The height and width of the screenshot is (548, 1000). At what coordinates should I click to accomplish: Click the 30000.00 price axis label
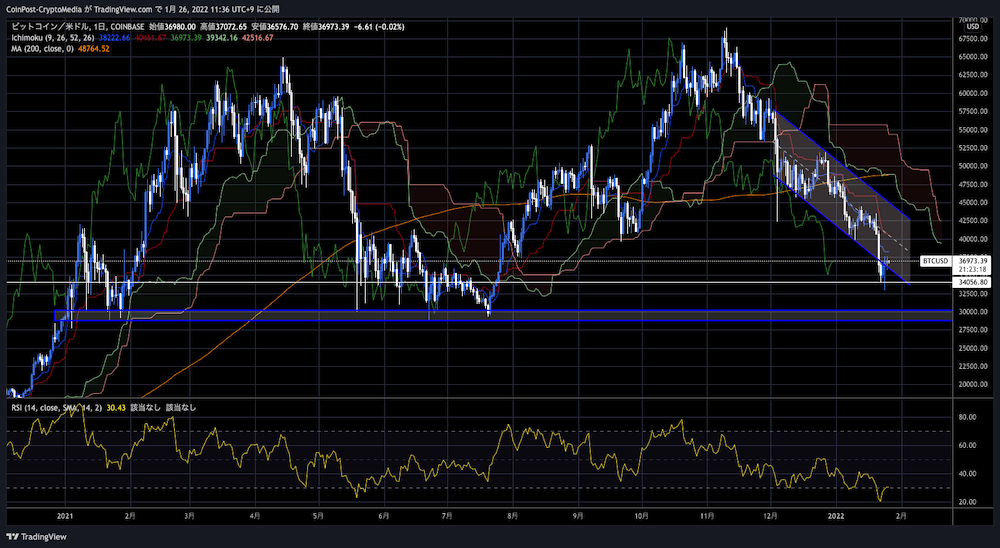click(x=974, y=312)
